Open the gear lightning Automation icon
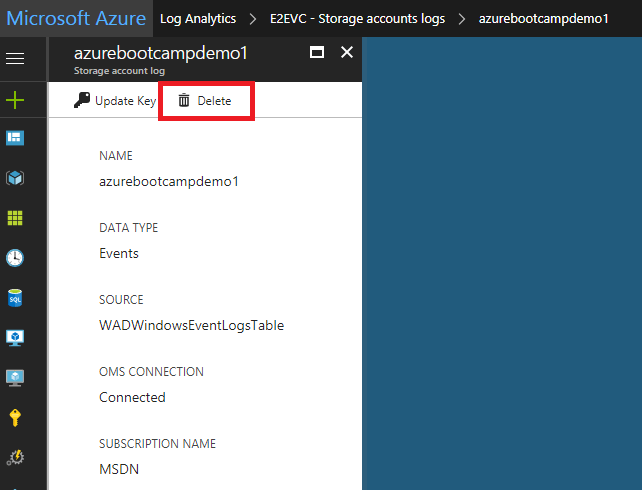642x490 pixels. click(x=15, y=457)
